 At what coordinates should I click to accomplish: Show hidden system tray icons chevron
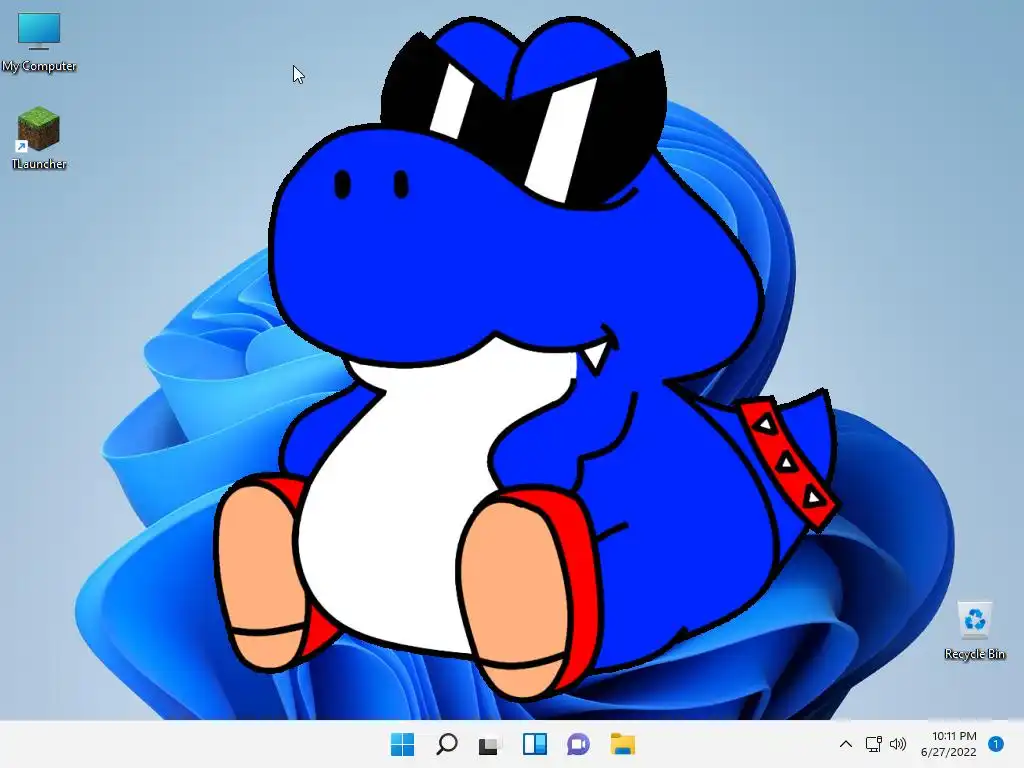click(846, 744)
